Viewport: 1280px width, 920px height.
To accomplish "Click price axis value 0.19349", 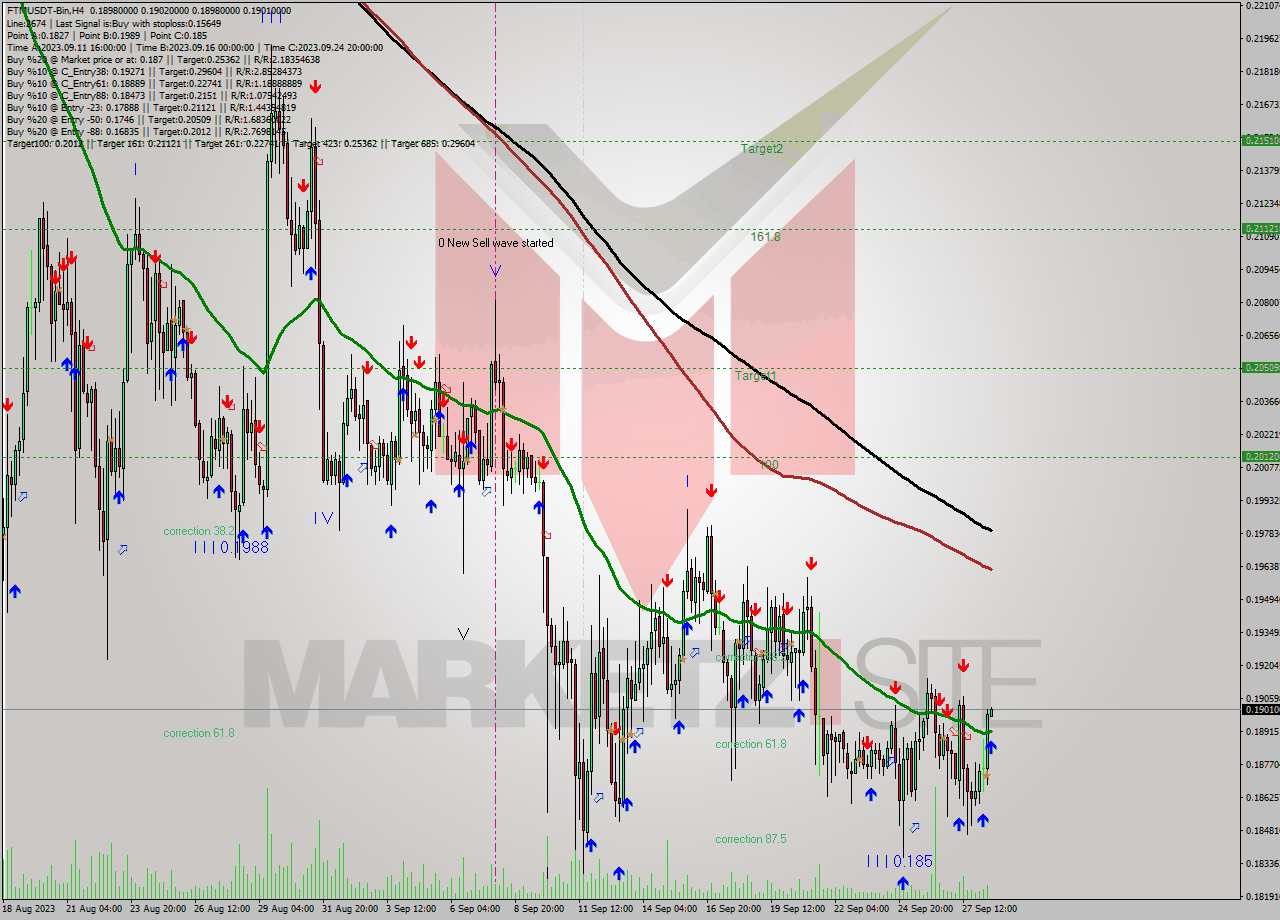I will tap(1262, 632).
